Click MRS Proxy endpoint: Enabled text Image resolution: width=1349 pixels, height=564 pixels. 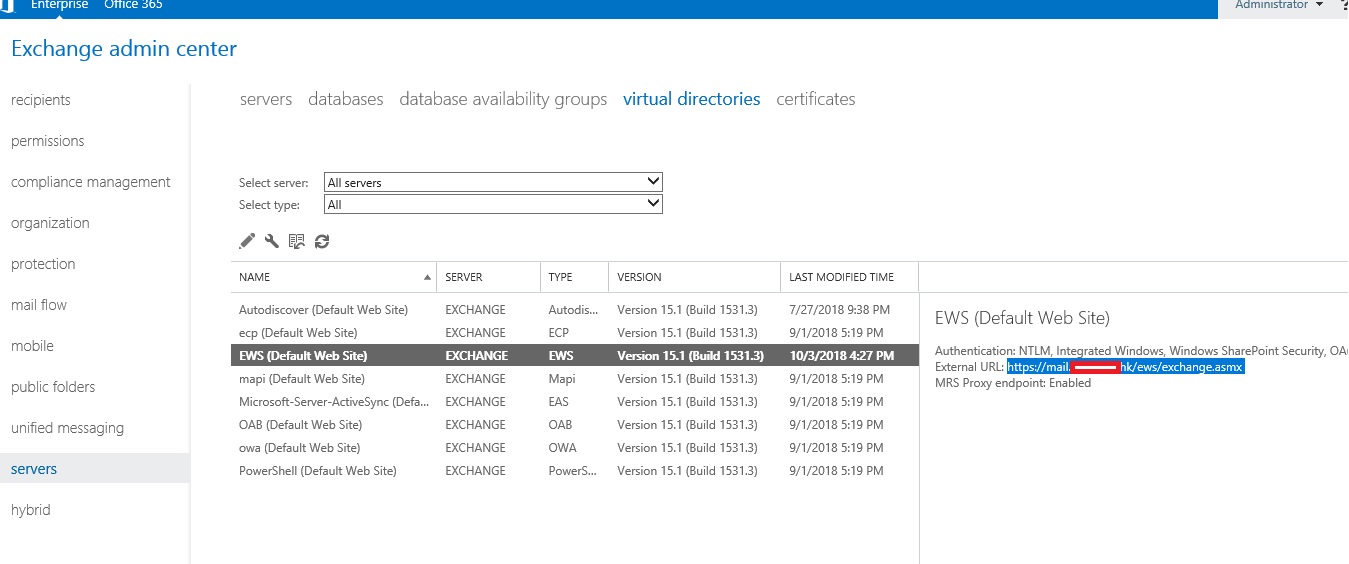pos(1013,383)
